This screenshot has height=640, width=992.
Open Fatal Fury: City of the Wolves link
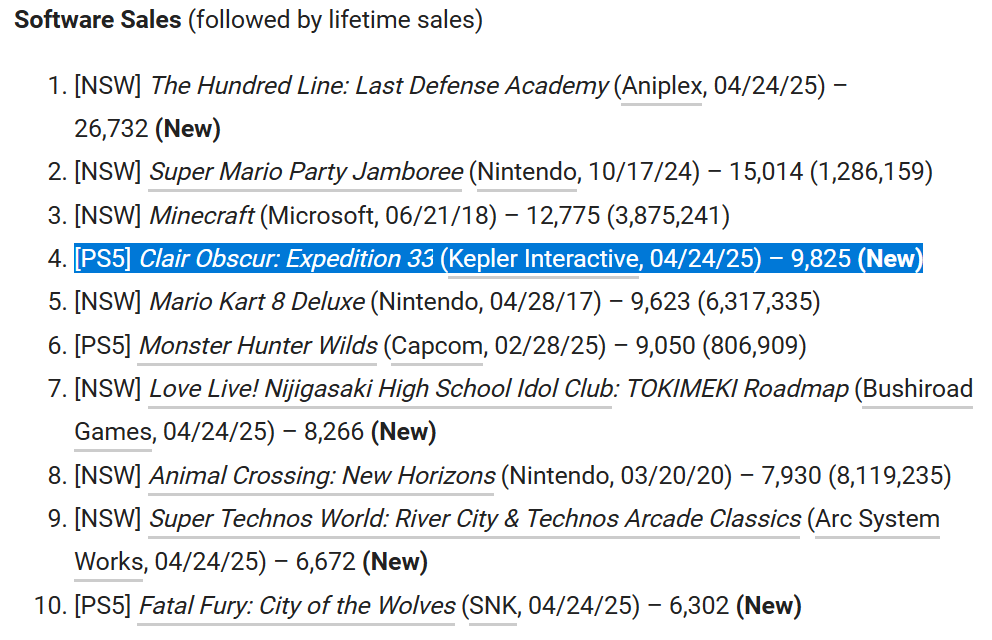(297, 605)
